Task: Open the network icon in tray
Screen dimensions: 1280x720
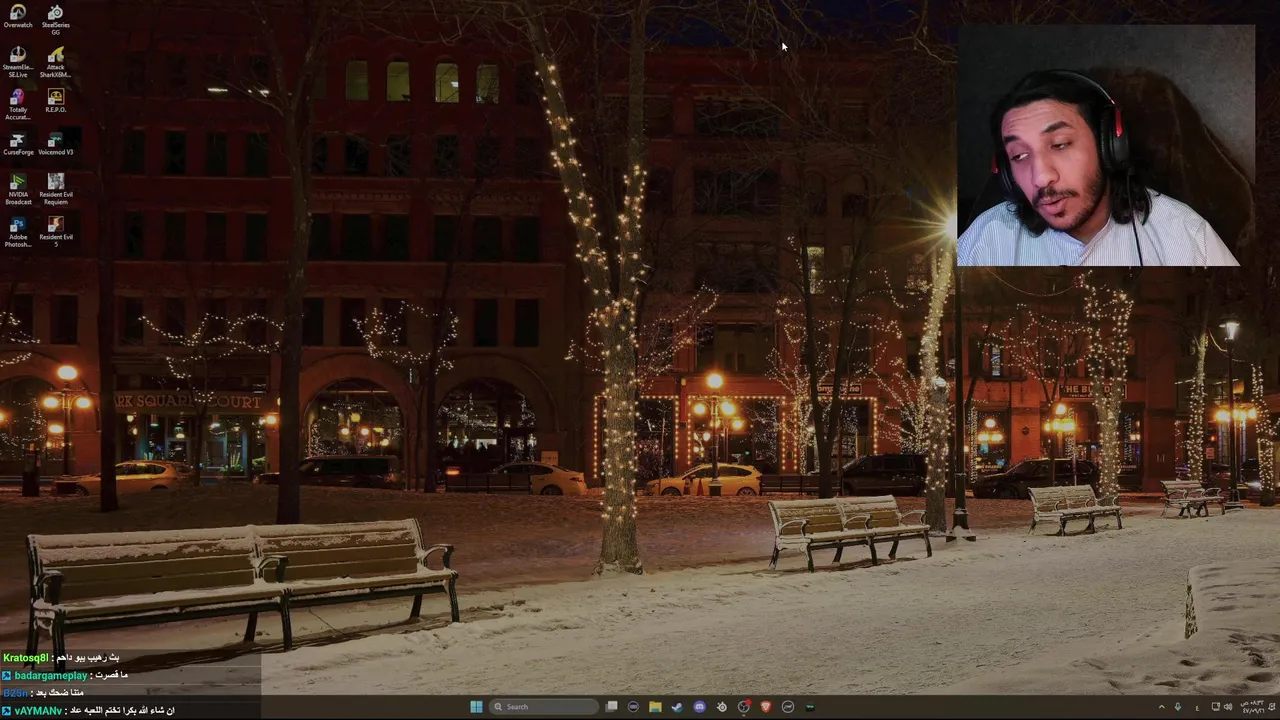Action: (x=1215, y=707)
